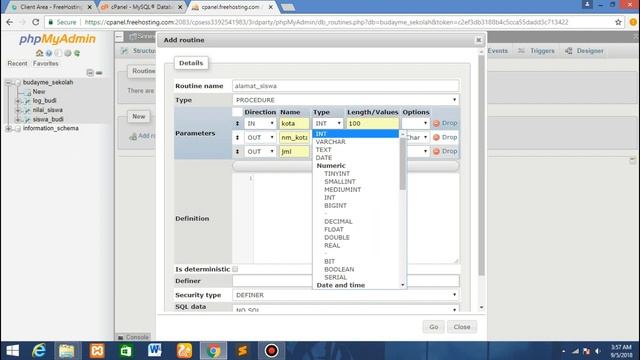Expand information_schema tree node

[8, 129]
